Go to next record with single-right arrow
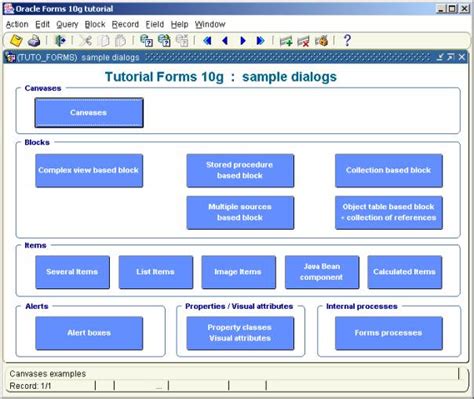Viewport: 474px width, 399px height. pyautogui.click(x=243, y=41)
